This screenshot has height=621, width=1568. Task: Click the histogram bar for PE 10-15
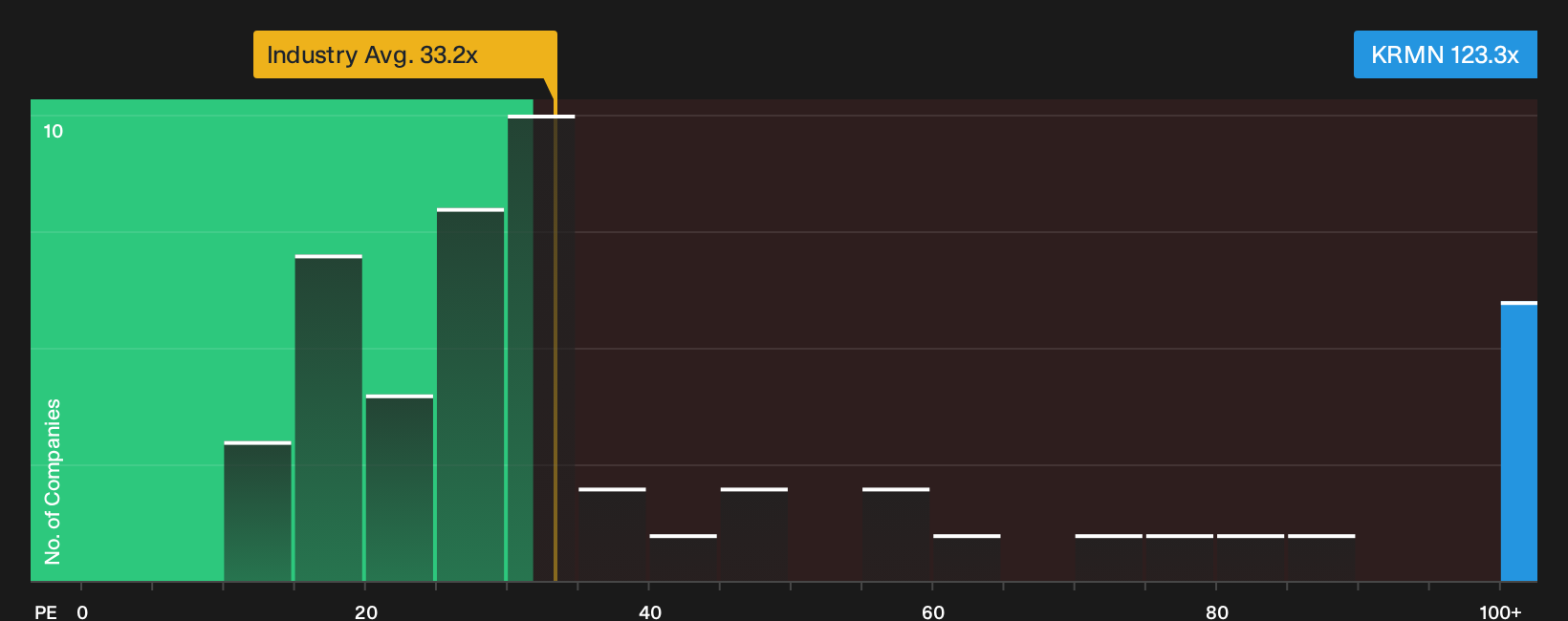[258, 511]
